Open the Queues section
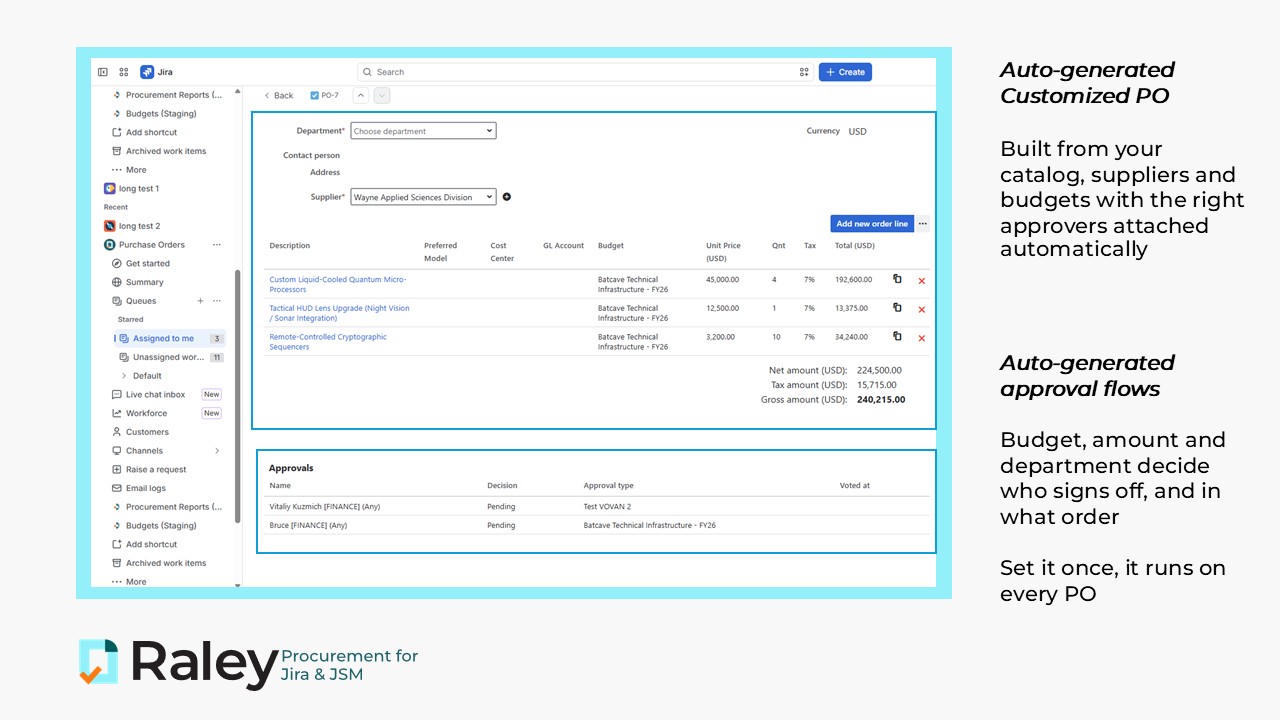Viewport: 1280px width, 720px height. pyautogui.click(x=141, y=301)
